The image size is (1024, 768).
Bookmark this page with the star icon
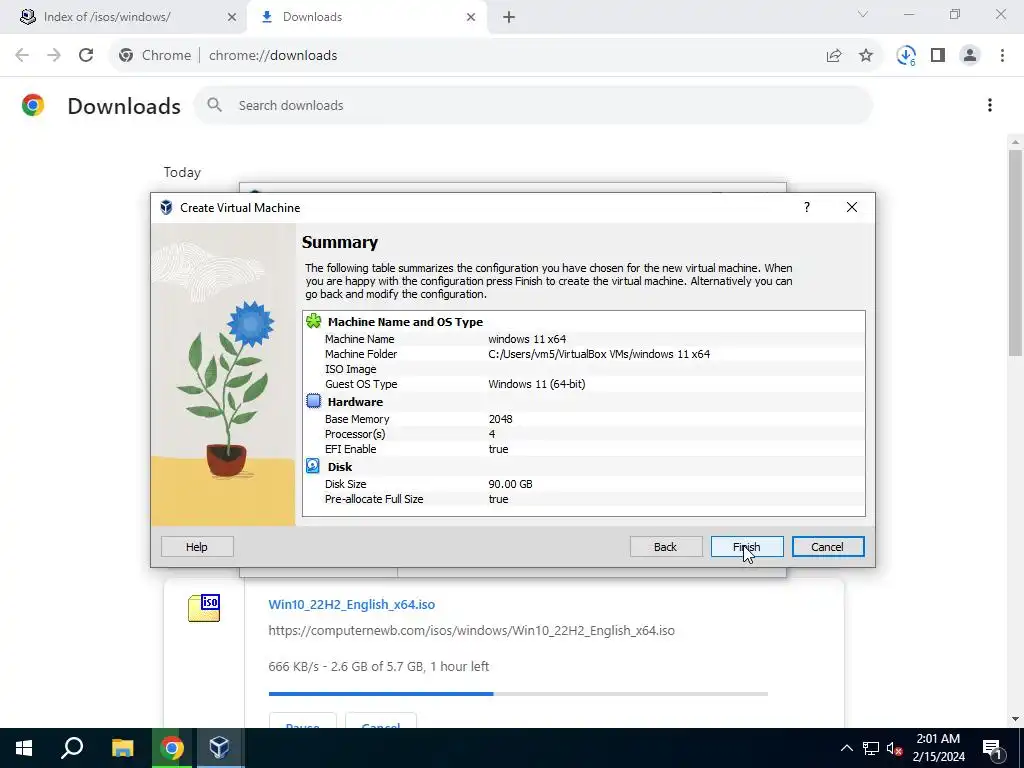tap(866, 56)
